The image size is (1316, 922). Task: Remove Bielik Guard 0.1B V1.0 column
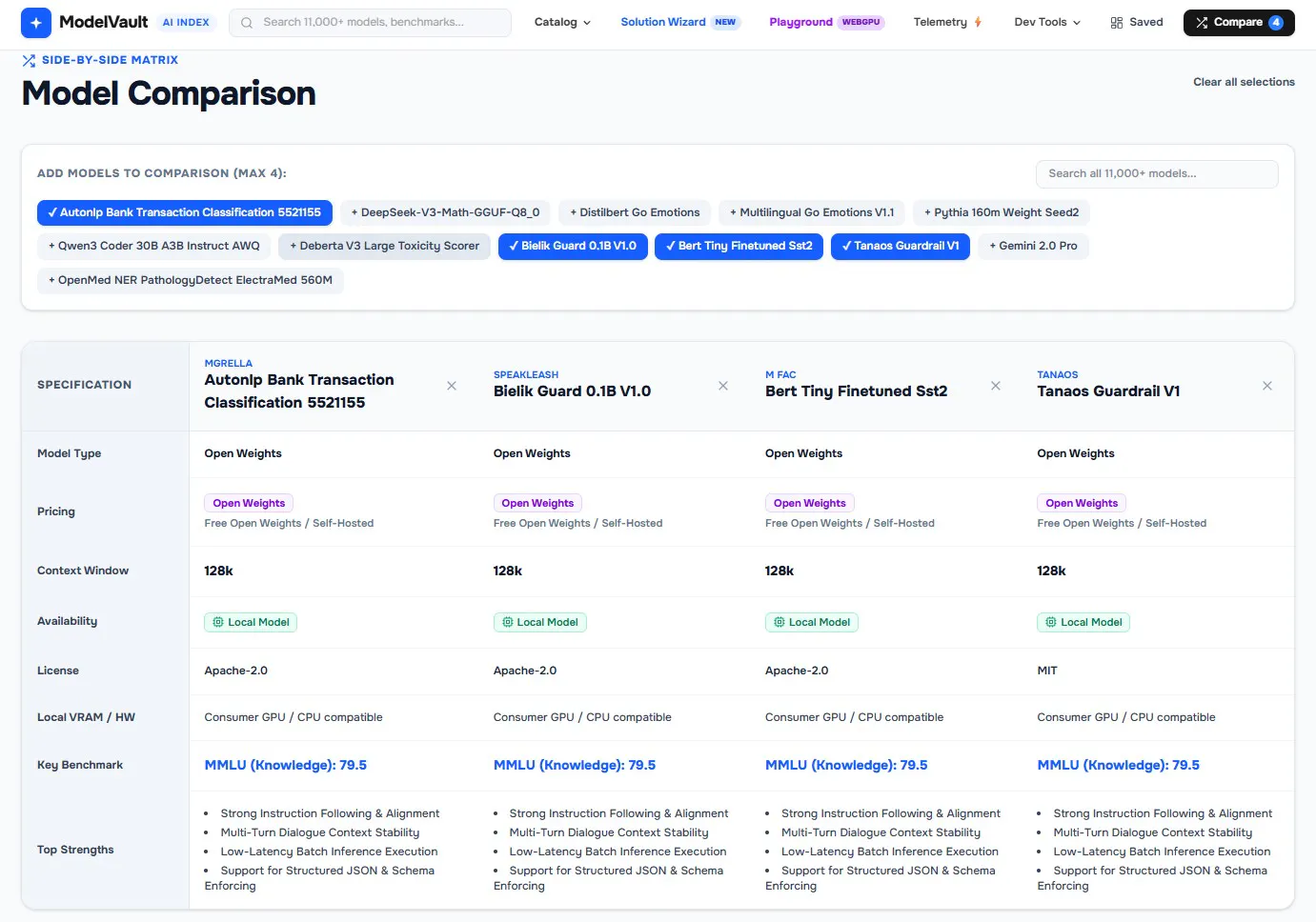[723, 386]
